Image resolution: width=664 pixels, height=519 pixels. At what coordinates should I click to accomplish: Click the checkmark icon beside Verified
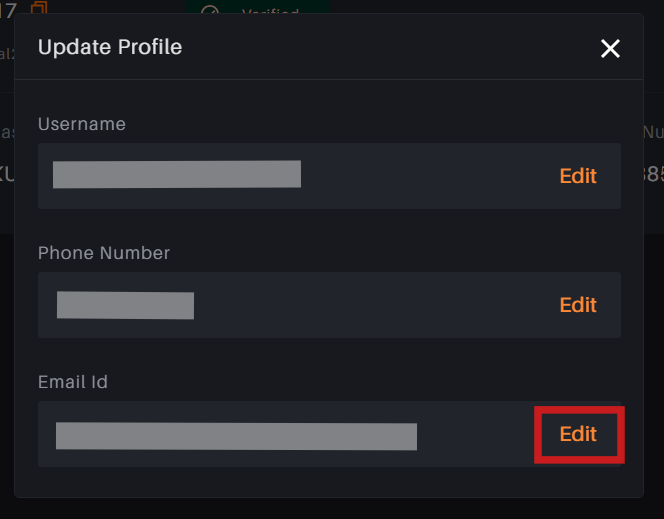[x=210, y=10]
